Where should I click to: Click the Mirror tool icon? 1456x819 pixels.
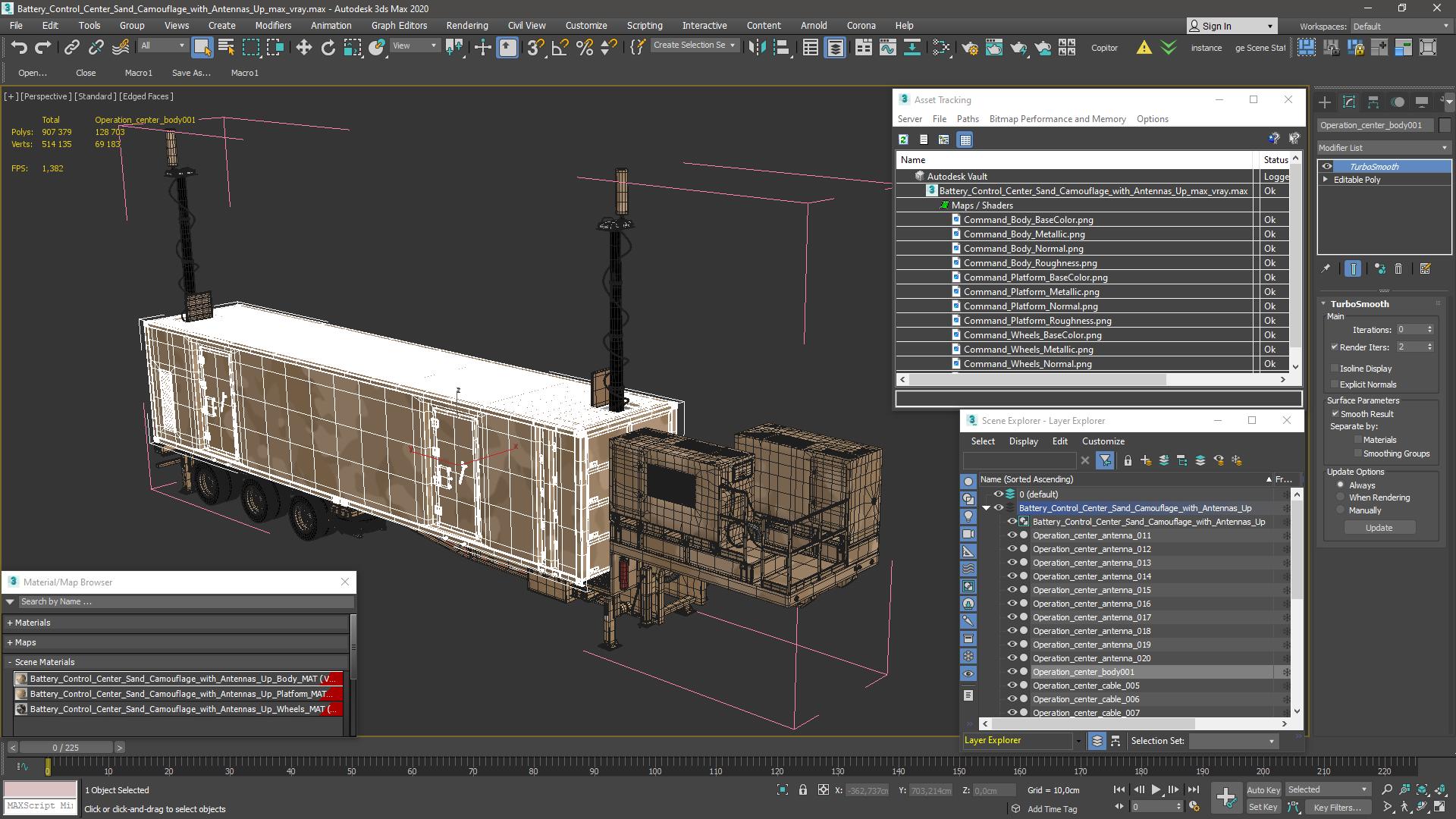click(x=756, y=48)
